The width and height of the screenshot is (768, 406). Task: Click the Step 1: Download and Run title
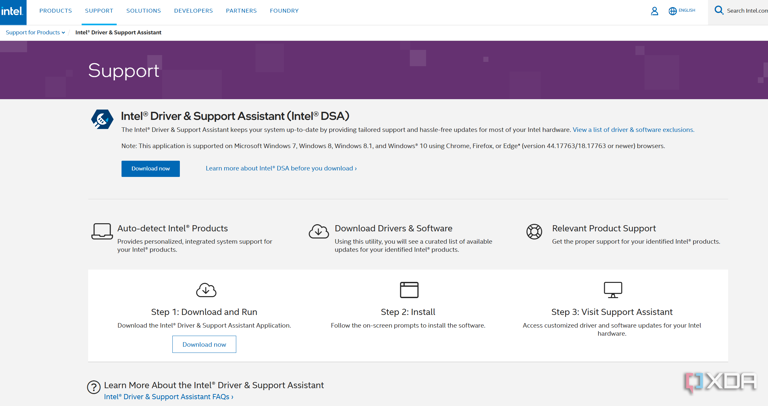coord(204,312)
